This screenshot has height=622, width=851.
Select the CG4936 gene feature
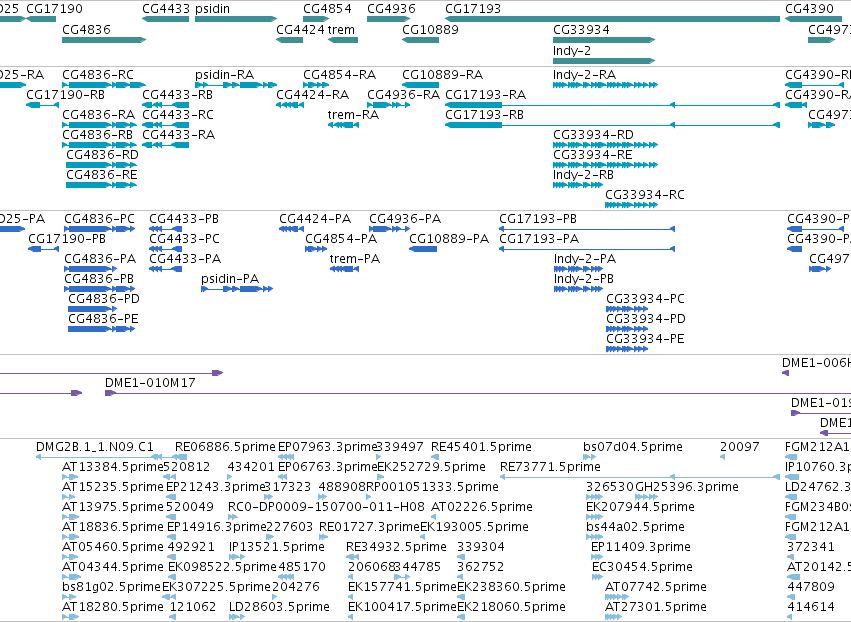(389, 20)
